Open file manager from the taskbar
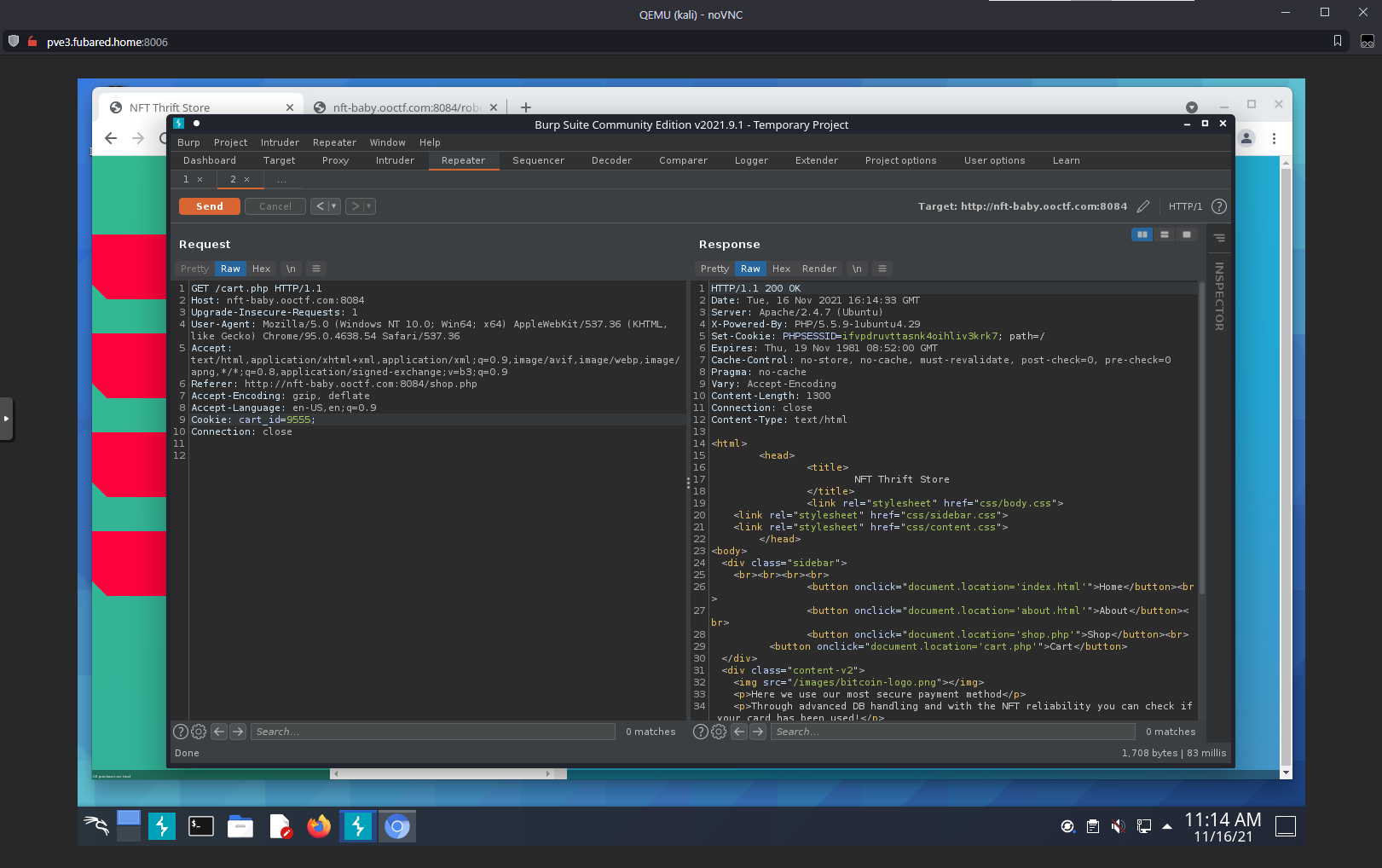Image resolution: width=1382 pixels, height=868 pixels. (x=240, y=825)
